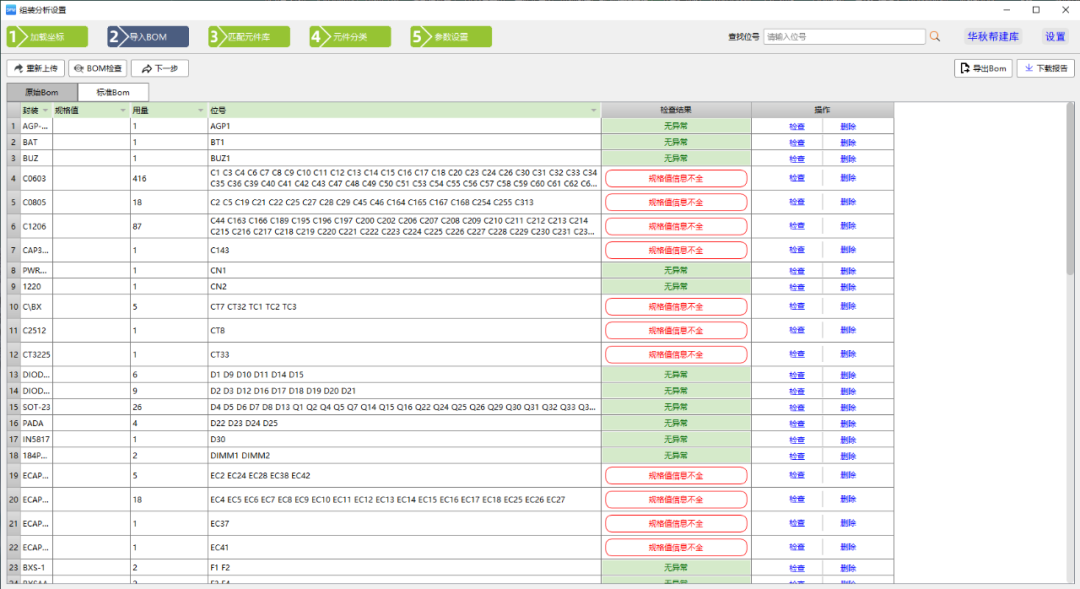Click 删除 link for the CN2 row
Screen dimensions: 1080x589
(x=848, y=287)
